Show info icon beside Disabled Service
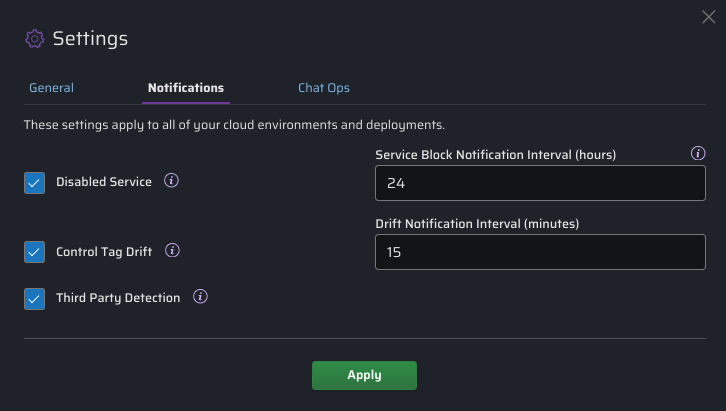The image size is (726, 411). pyautogui.click(x=171, y=181)
